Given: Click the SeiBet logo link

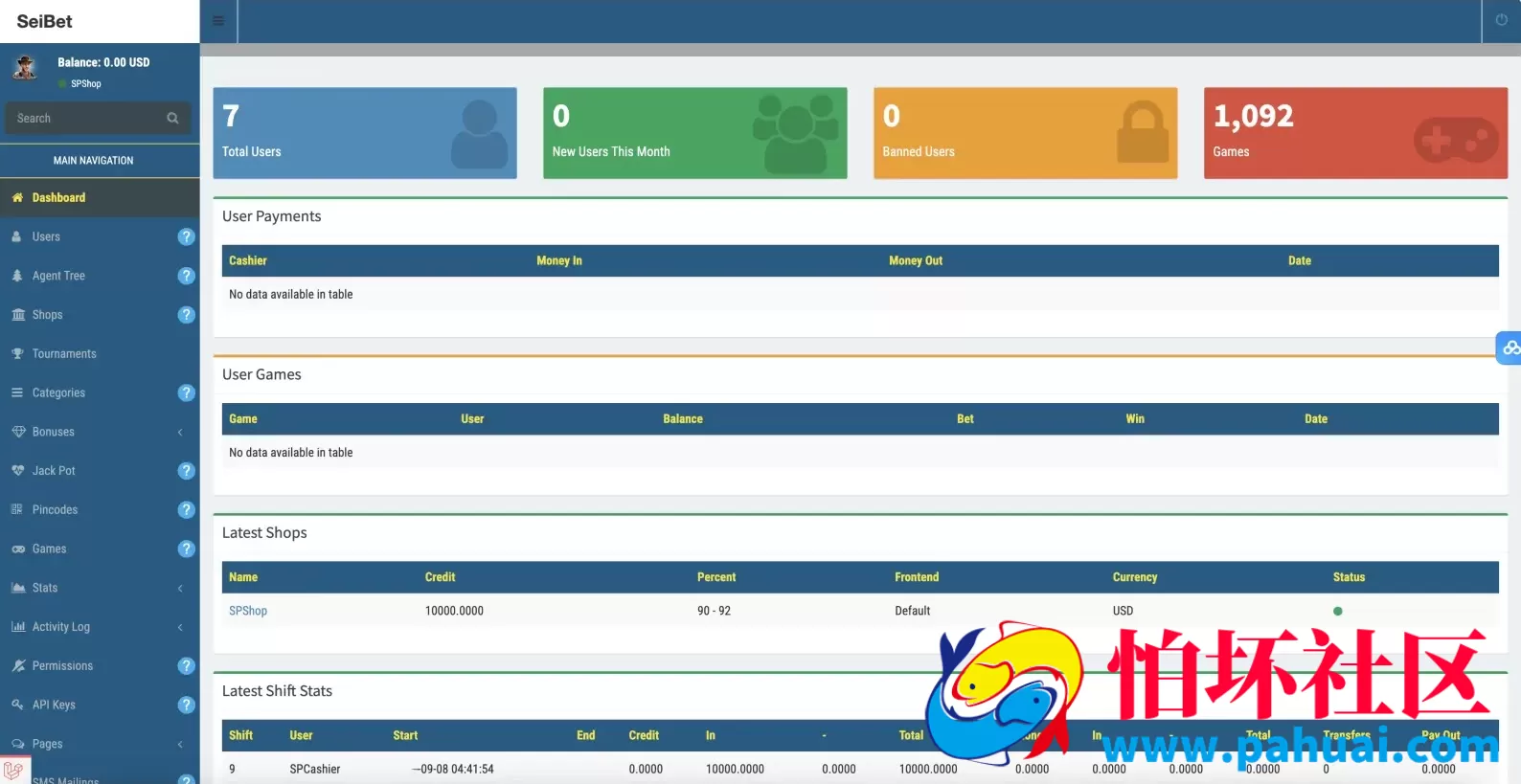Looking at the screenshot, I should pos(45,21).
